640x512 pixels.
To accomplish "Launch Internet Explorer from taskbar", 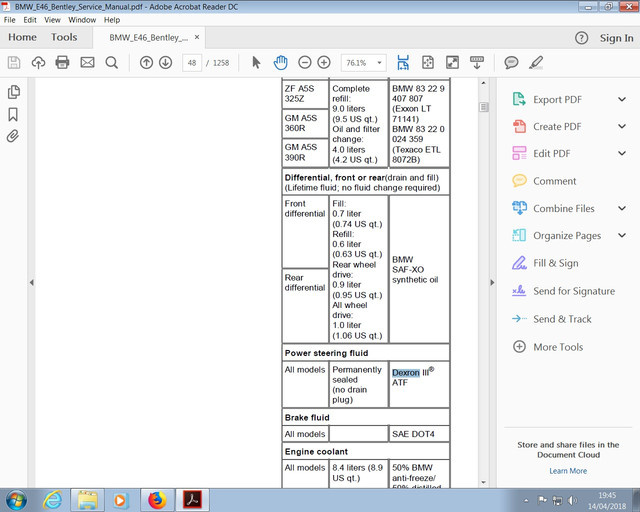I will pyautogui.click(x=53, y=500).
